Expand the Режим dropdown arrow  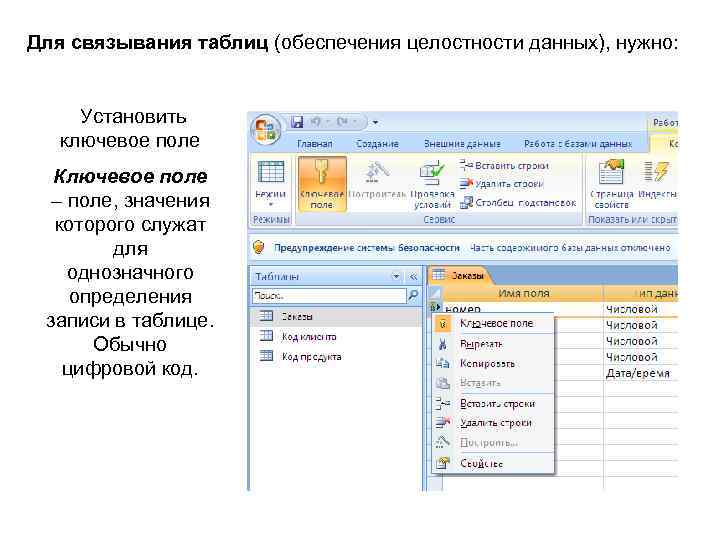pyautogui.click(x=270, y=205)
